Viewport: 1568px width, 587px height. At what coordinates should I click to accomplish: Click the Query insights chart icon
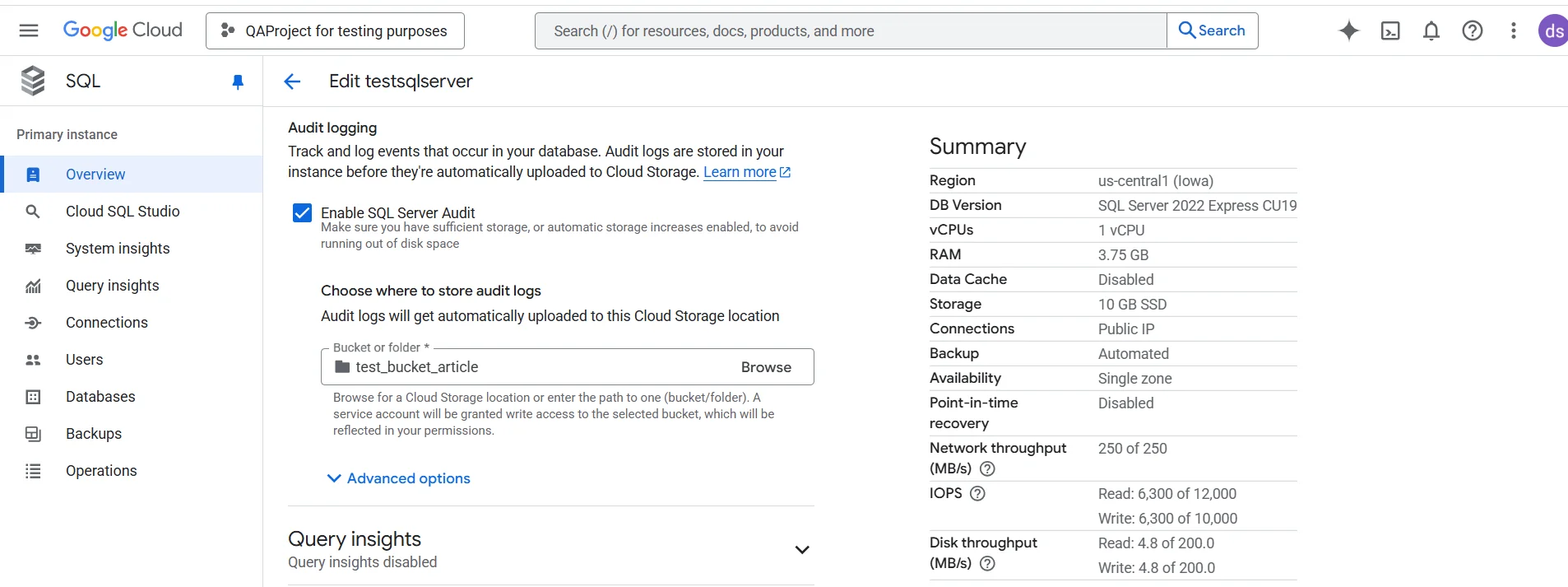[33, 286]
